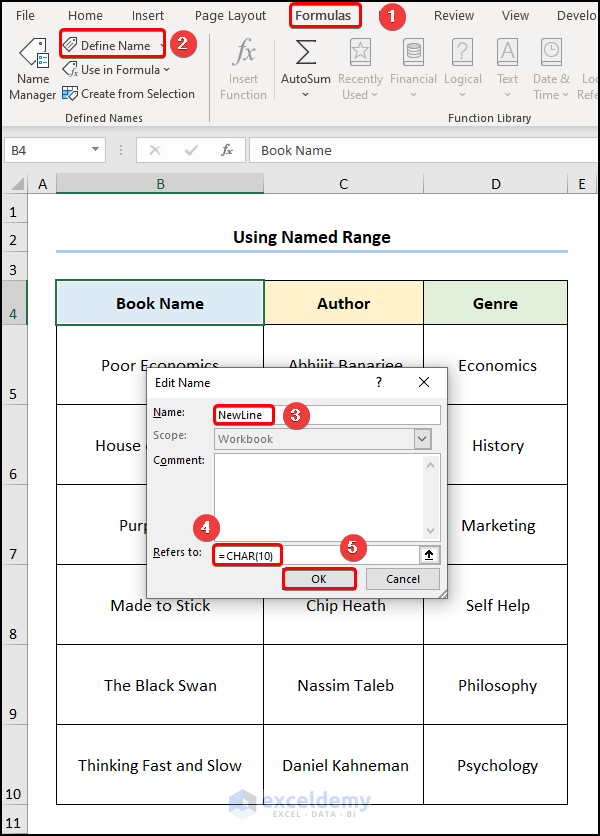Expand the Define Name dropdown arrow
This screenshot has width=600, height=836.
tap(163, 46)
